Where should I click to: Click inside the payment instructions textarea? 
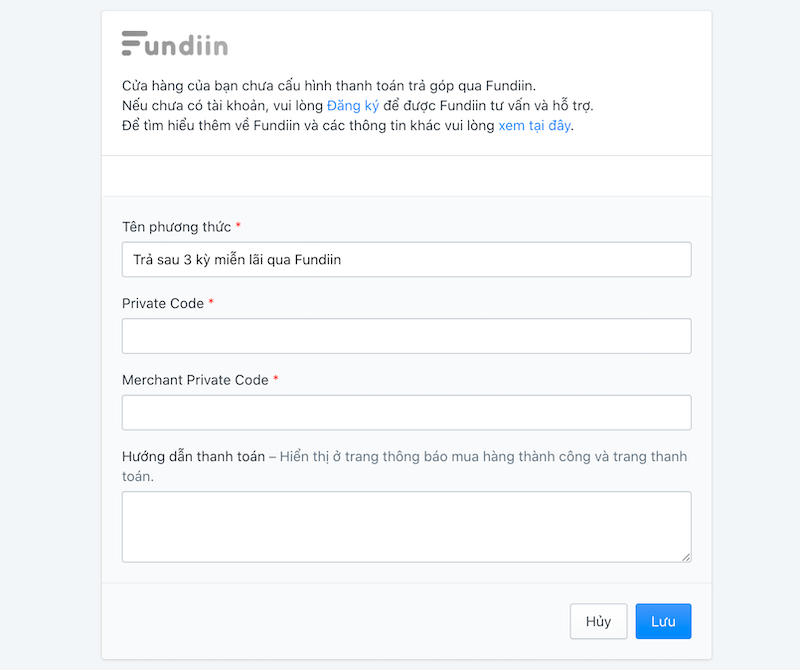(406, 525)
